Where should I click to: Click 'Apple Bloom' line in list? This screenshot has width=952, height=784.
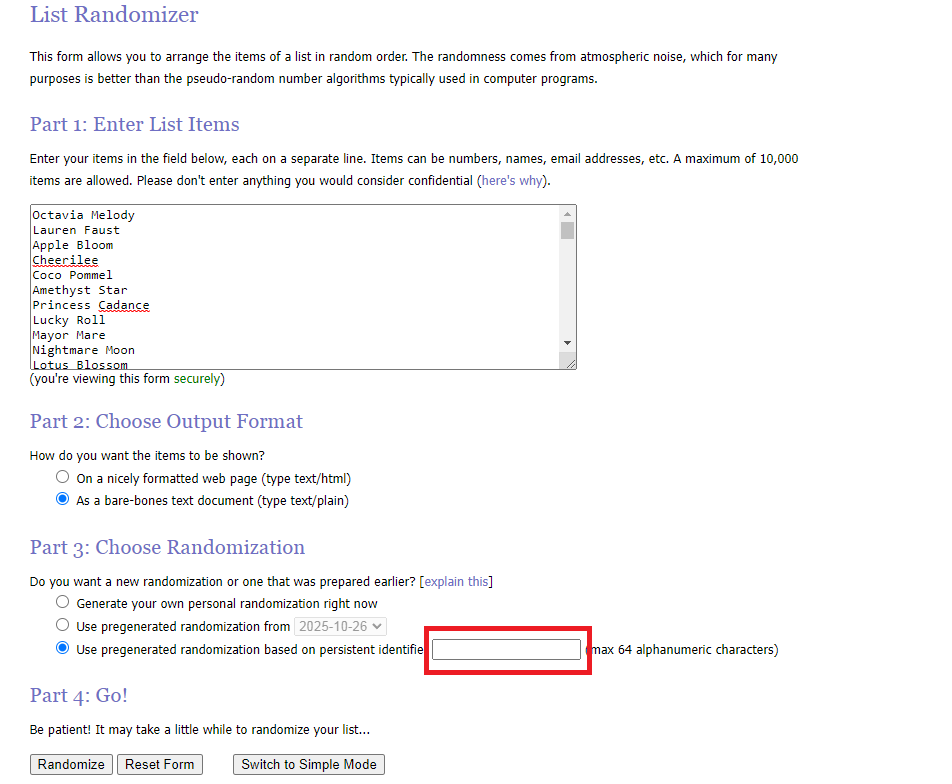(x=73, y=245)
